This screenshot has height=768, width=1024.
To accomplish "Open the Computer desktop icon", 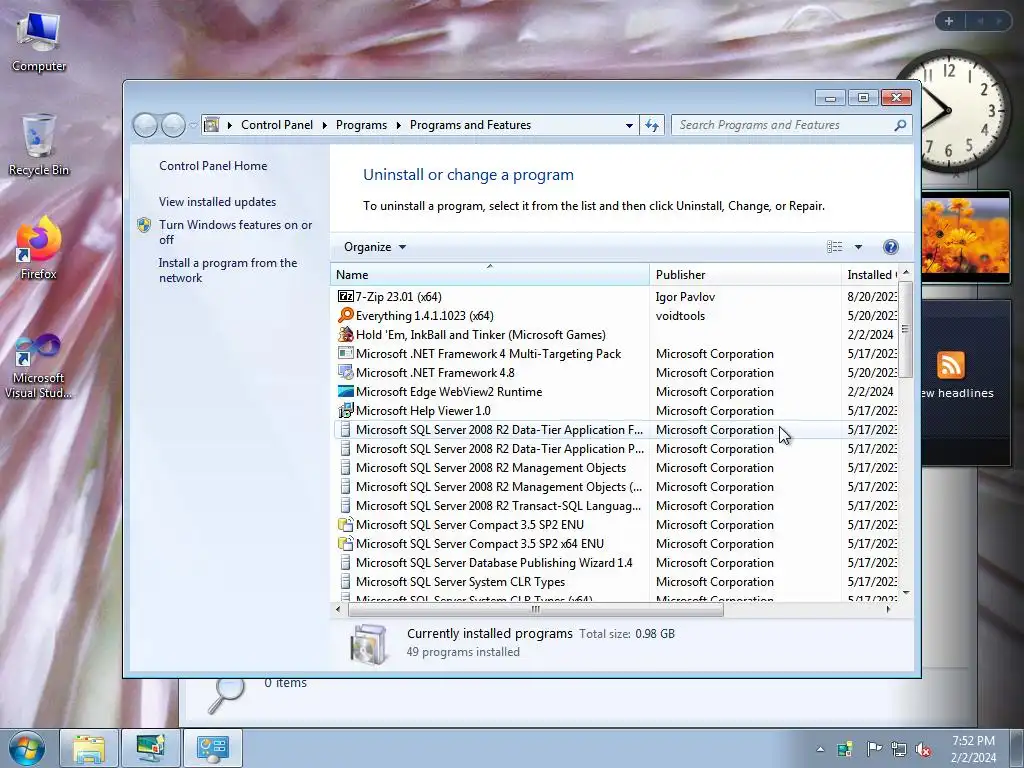I will pyautogui.click(x=39, y=41).
